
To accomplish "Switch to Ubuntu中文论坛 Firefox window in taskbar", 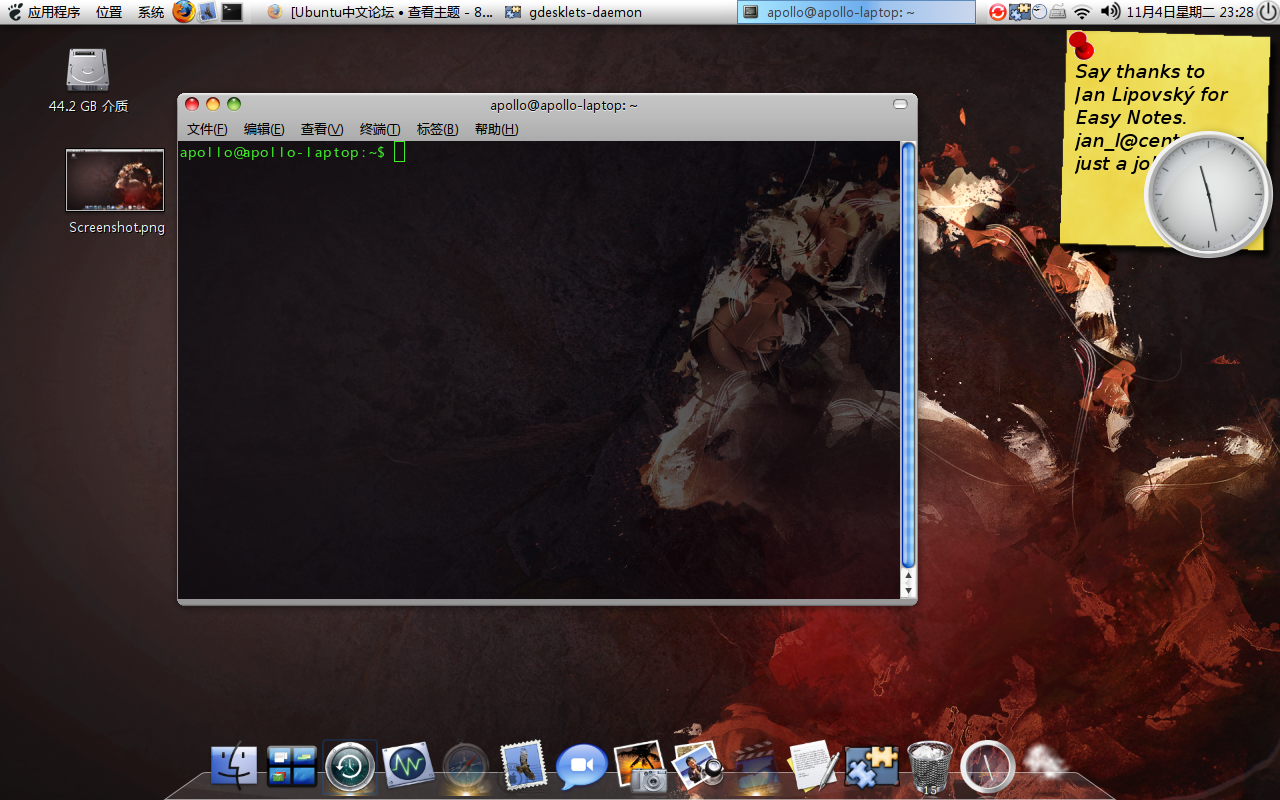I will [379, 12].
